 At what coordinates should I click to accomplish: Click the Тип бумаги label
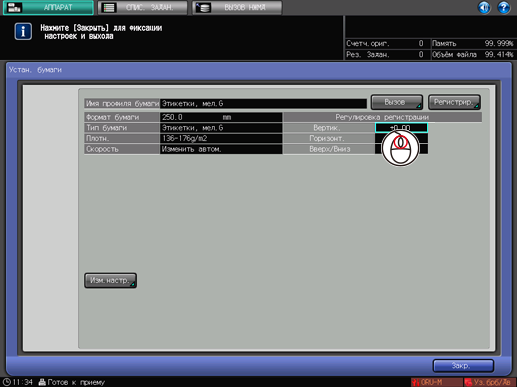click(x=122, y=128)
